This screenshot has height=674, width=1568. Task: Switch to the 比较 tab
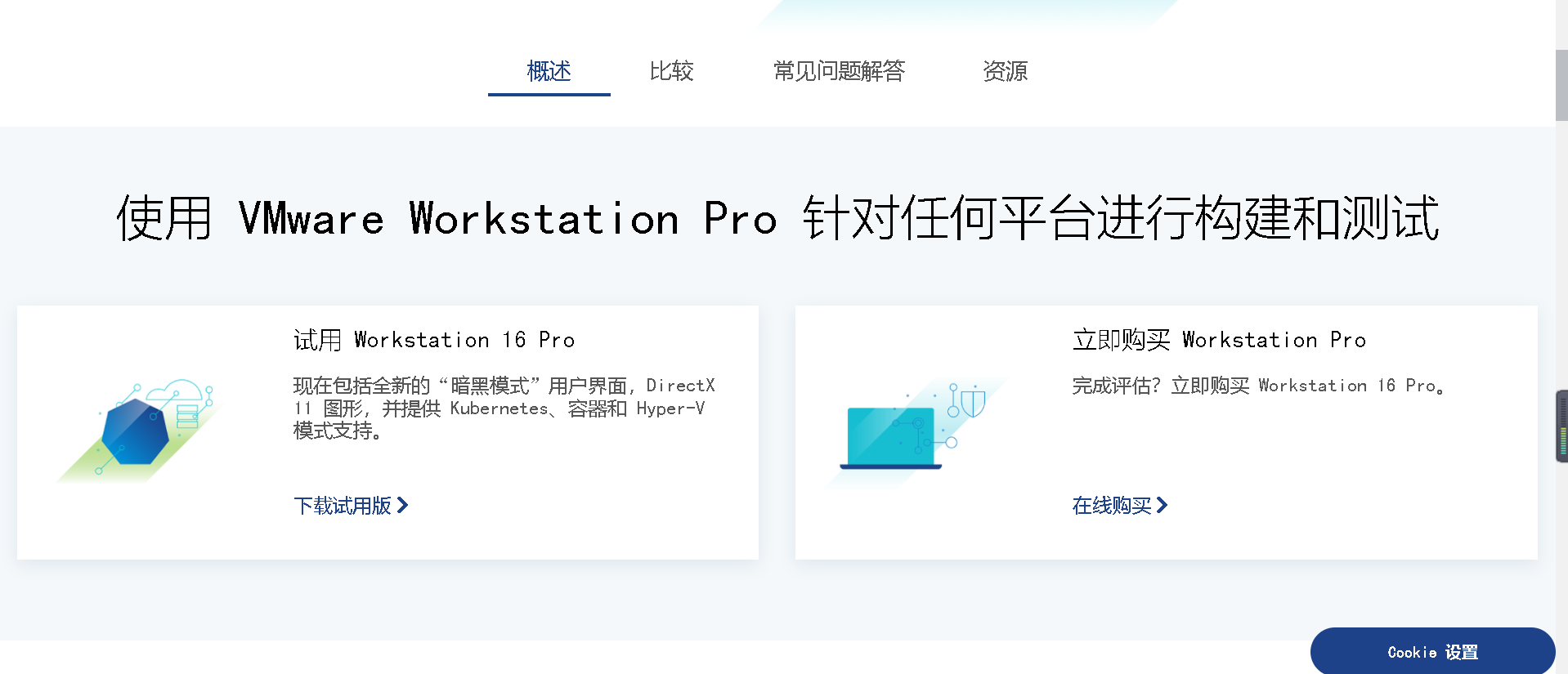(671, 72)
